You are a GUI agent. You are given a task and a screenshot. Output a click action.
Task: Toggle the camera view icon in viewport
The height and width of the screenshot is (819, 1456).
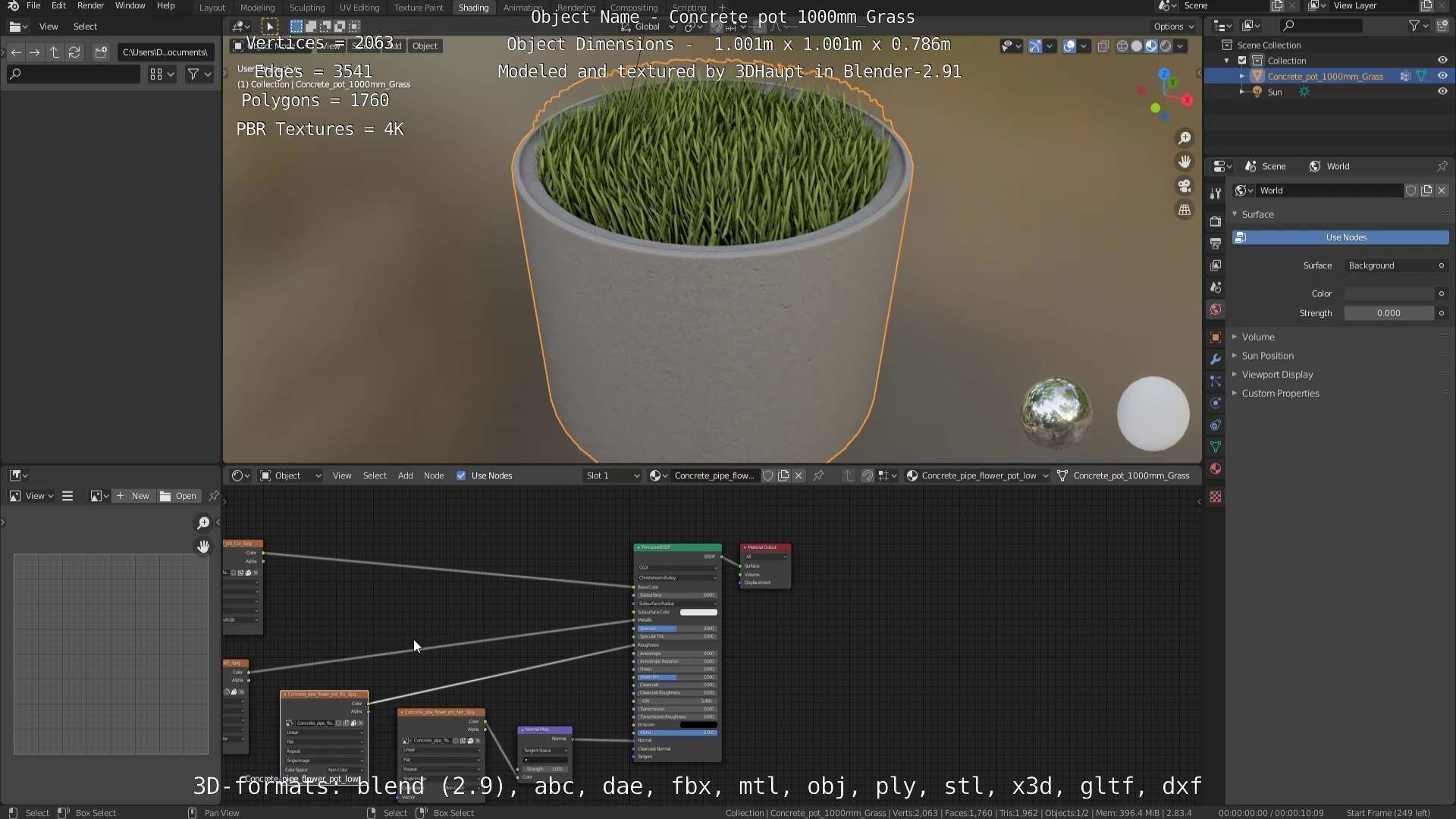point(1184,186)
